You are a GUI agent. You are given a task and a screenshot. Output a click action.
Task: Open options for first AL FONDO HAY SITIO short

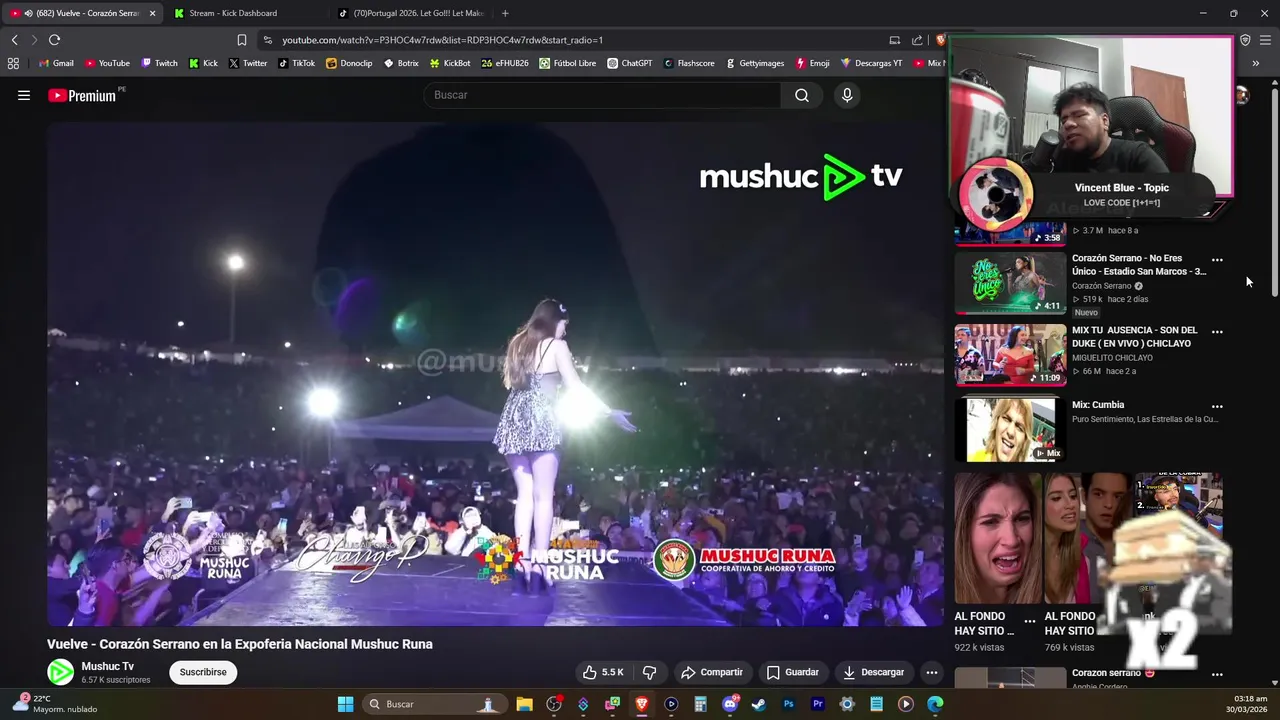click(1030, 621)
